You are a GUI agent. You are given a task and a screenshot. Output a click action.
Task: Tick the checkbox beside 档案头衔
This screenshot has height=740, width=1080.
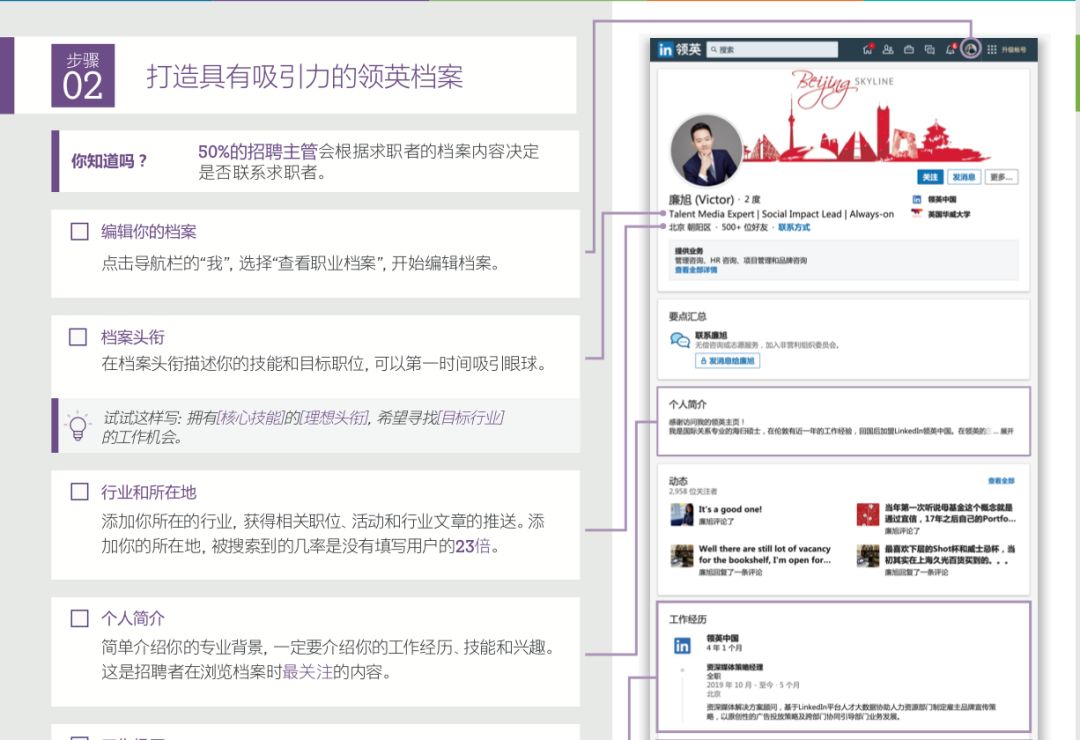[79, 337]
